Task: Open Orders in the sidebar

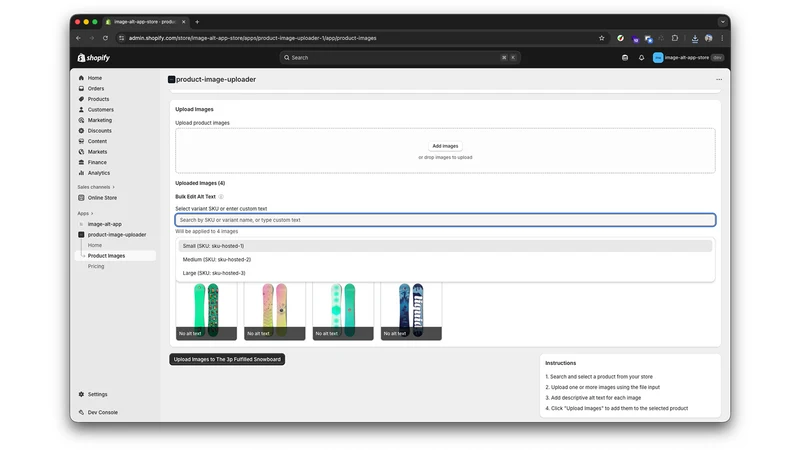Action: click(95, 89)
